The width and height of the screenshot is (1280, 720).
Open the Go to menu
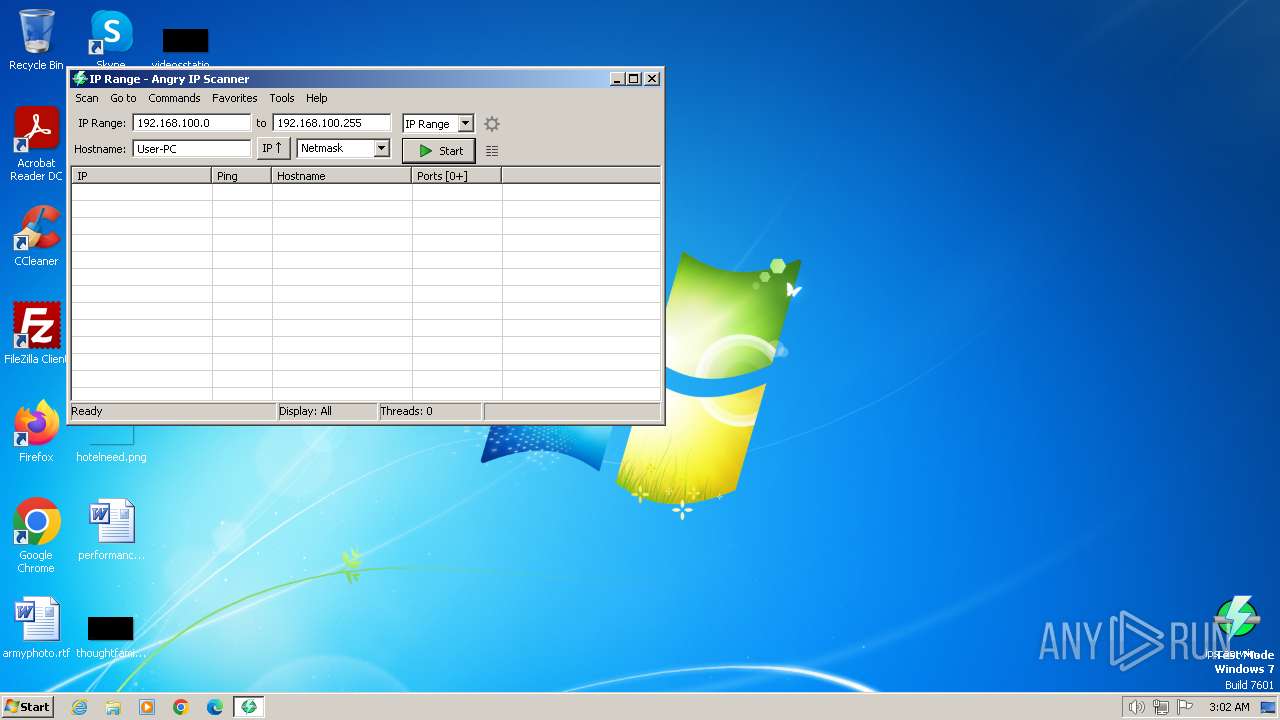(x=123, y=98)
